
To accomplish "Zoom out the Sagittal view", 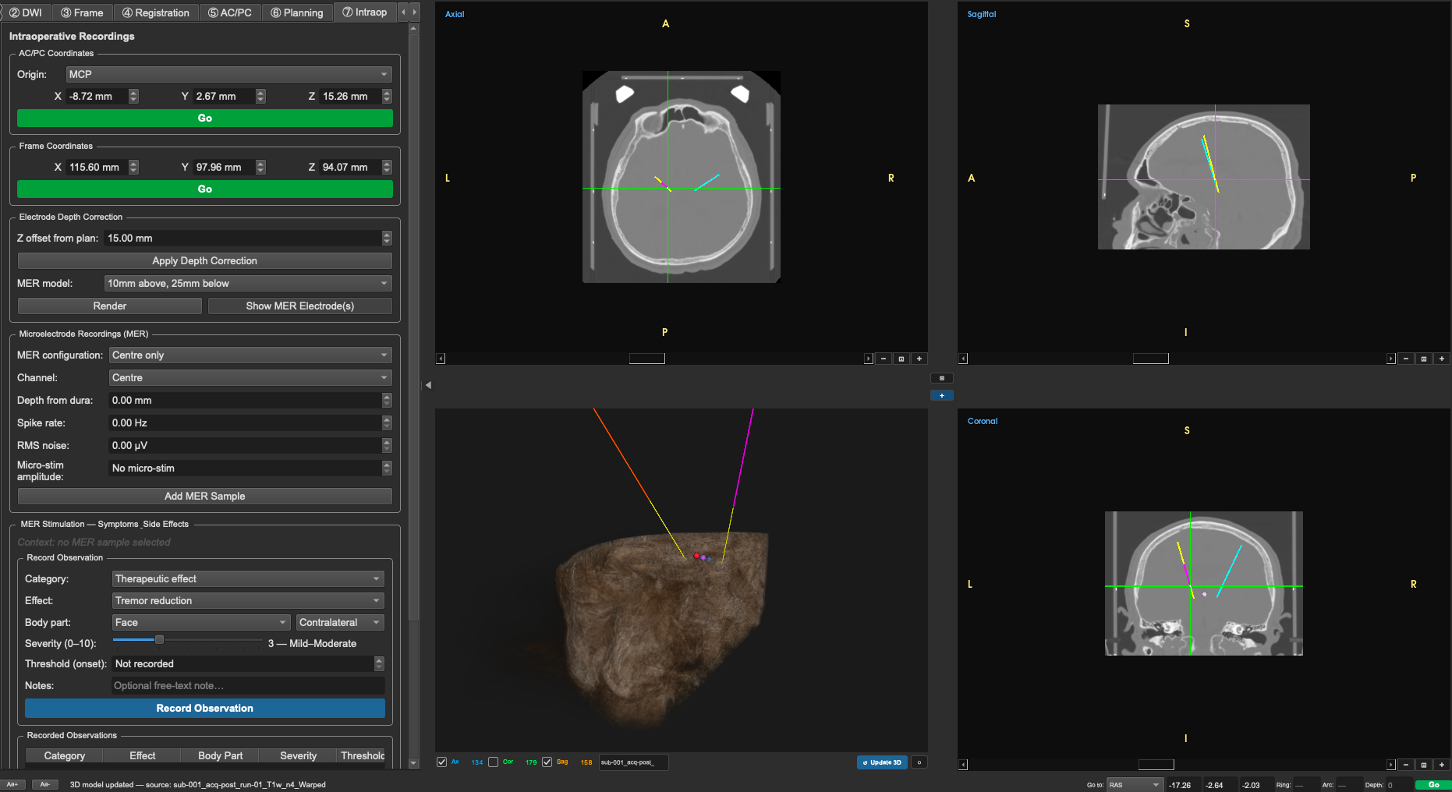I will [x=1406, y=358].
